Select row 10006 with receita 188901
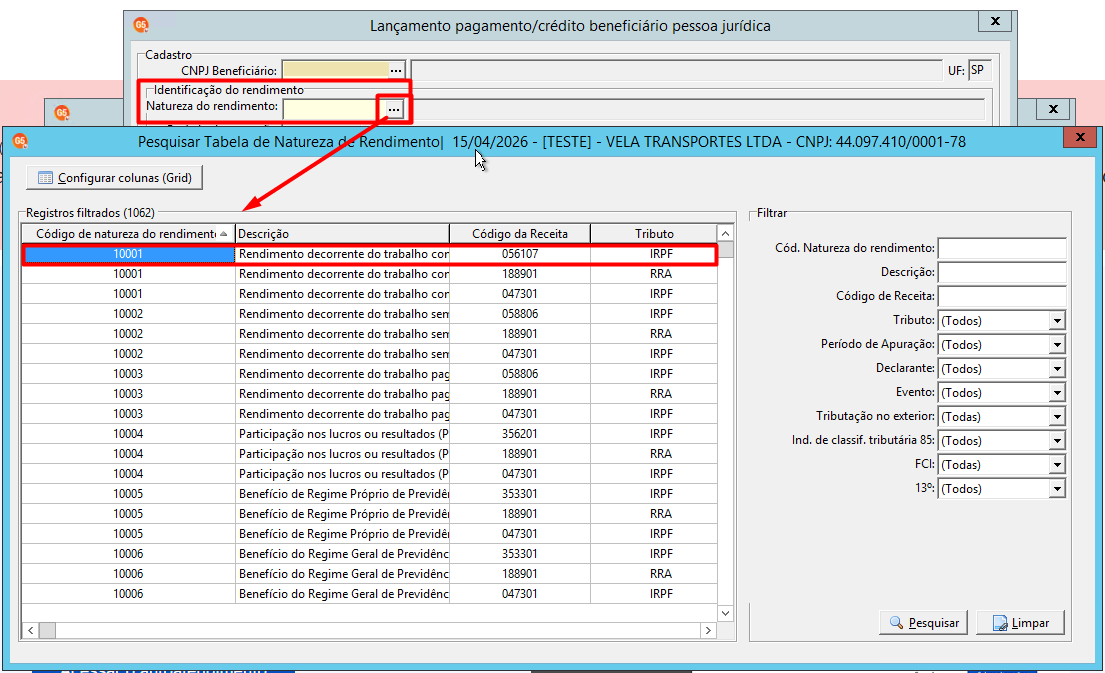 click(x=369, y=574)
